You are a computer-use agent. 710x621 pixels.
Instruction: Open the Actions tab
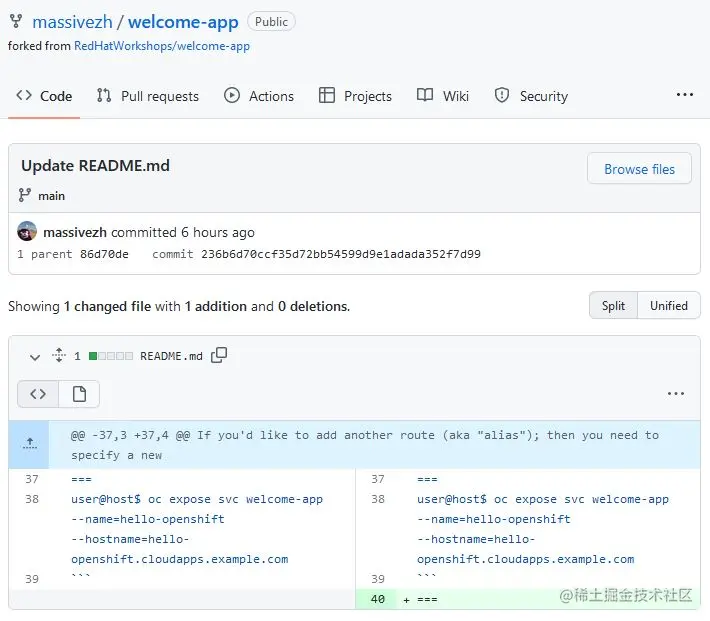coord(259,96)
